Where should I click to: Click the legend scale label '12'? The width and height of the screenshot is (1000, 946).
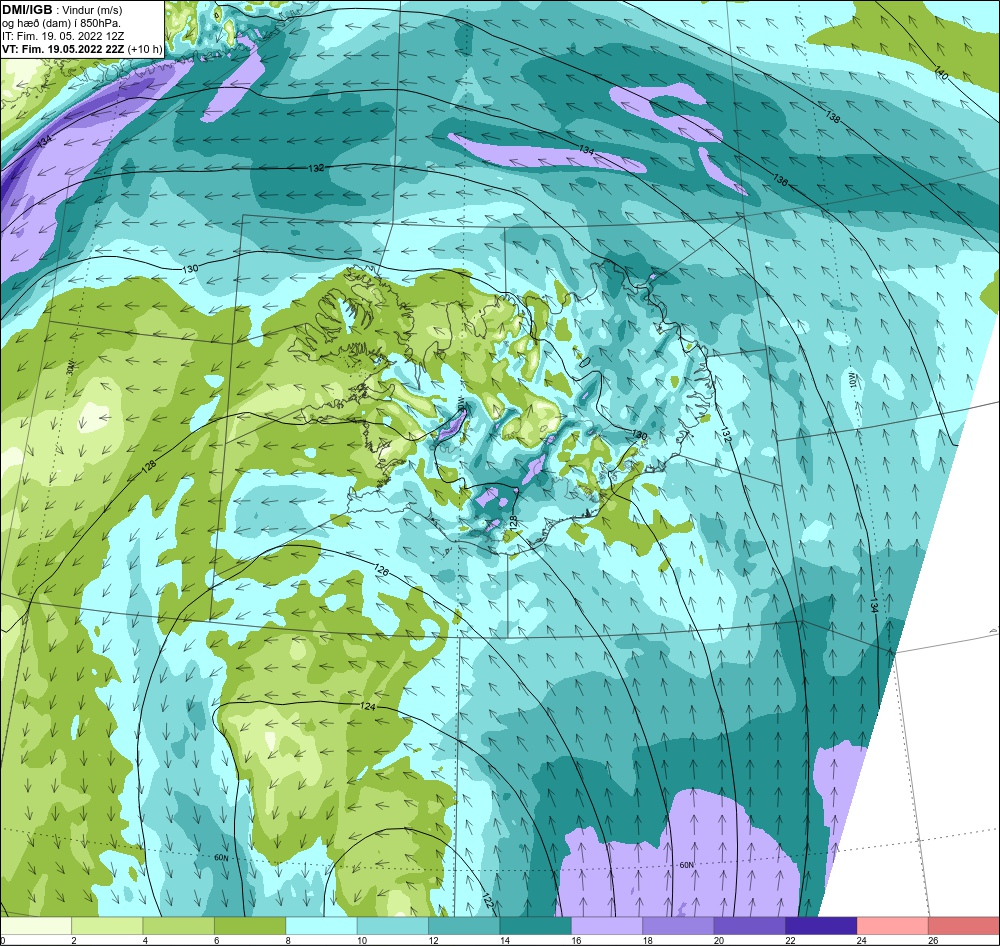point(433,940)
